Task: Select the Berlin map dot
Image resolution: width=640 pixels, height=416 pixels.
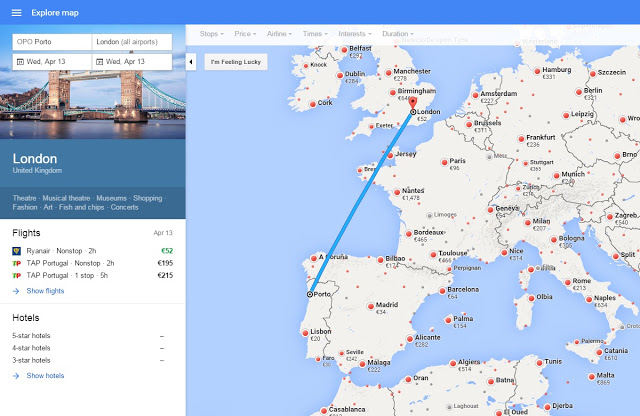Action: (578, 92)
